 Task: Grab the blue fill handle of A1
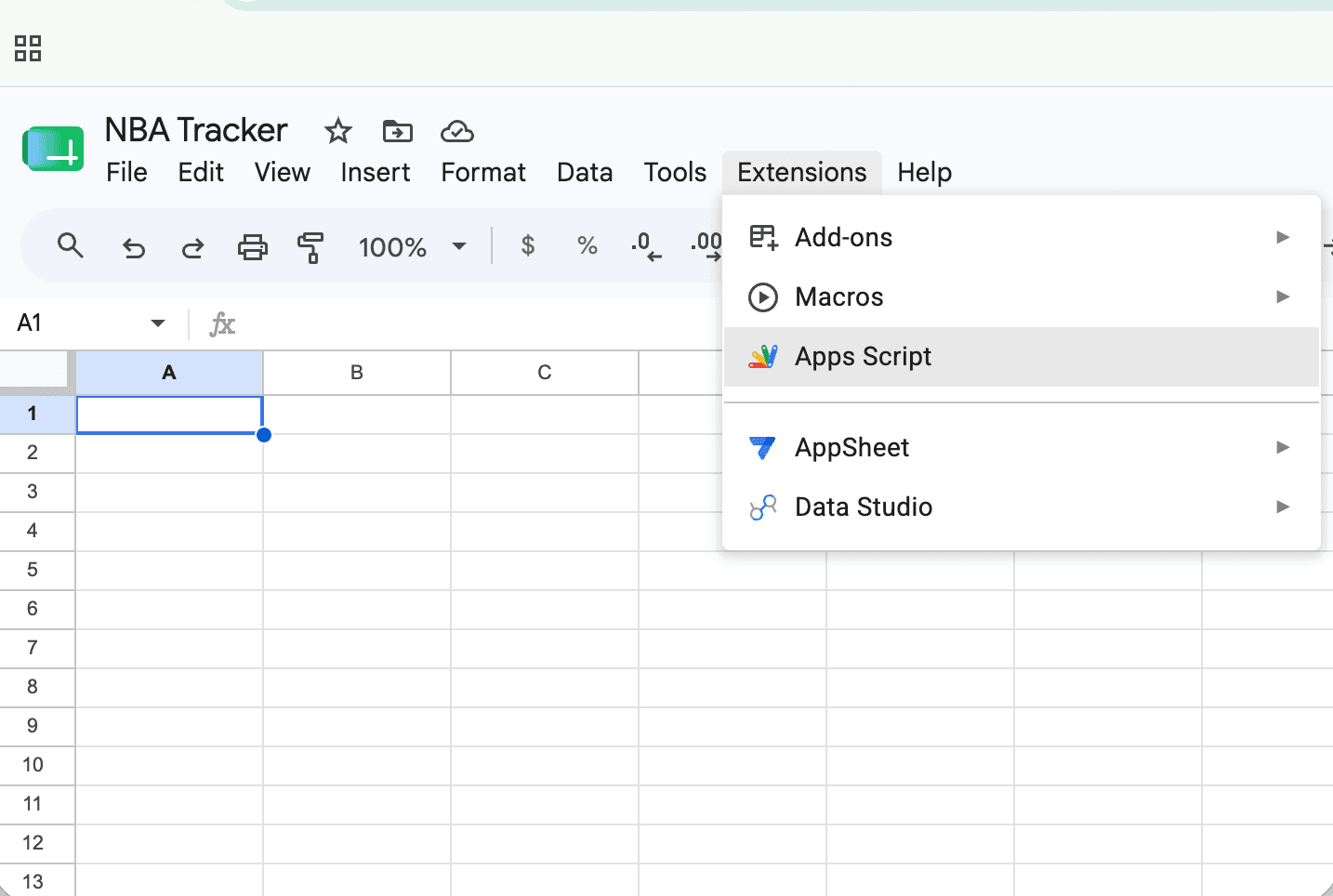tap(264, 435)
